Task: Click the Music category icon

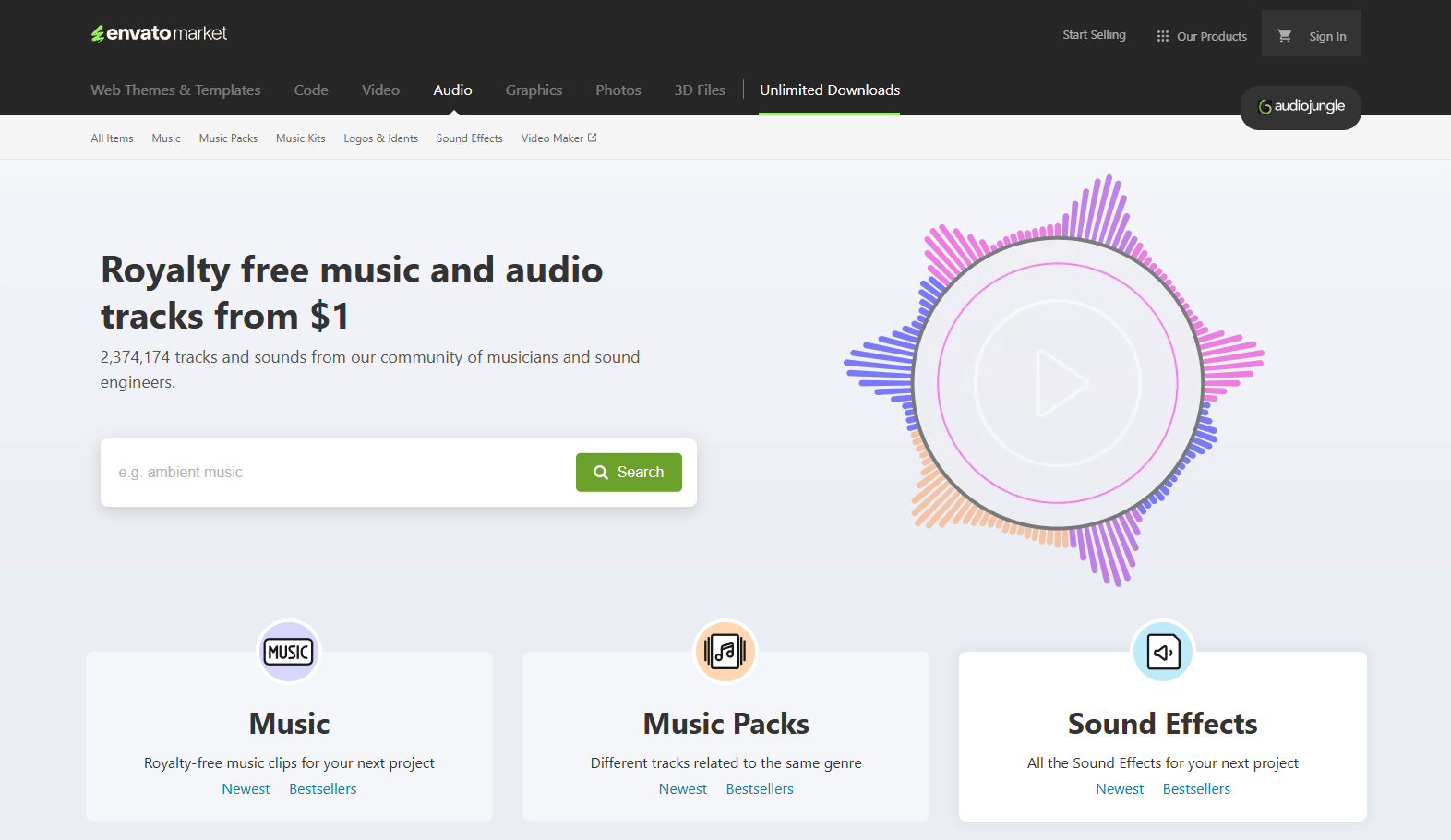Action: [289, 652]
